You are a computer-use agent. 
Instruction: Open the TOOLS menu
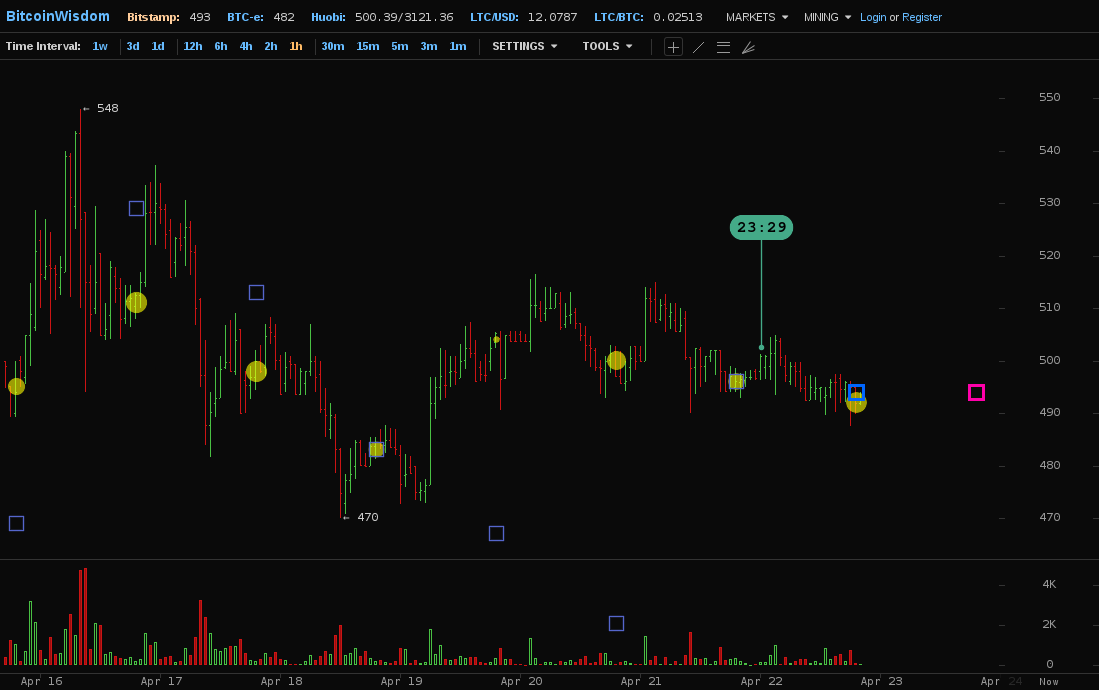607,46
